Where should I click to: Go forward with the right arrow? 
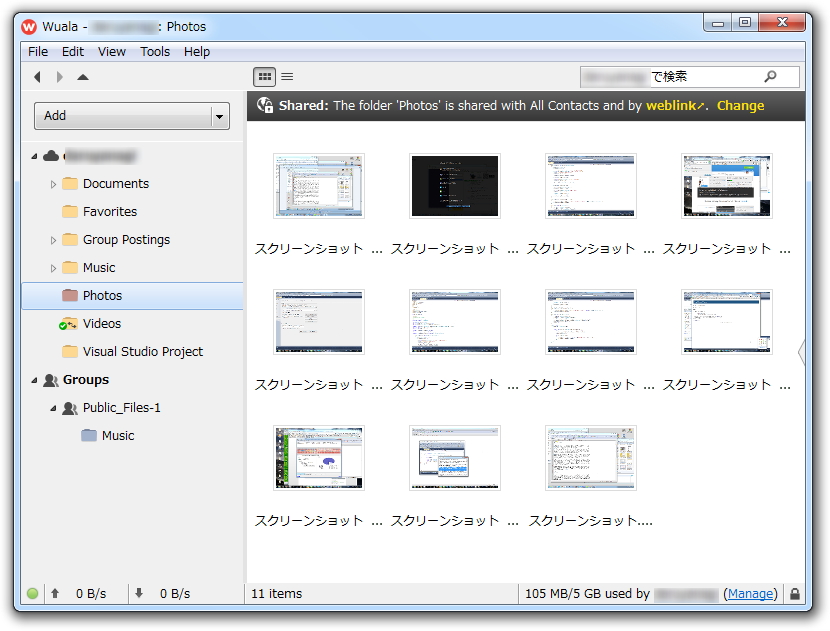coord(60,77)
